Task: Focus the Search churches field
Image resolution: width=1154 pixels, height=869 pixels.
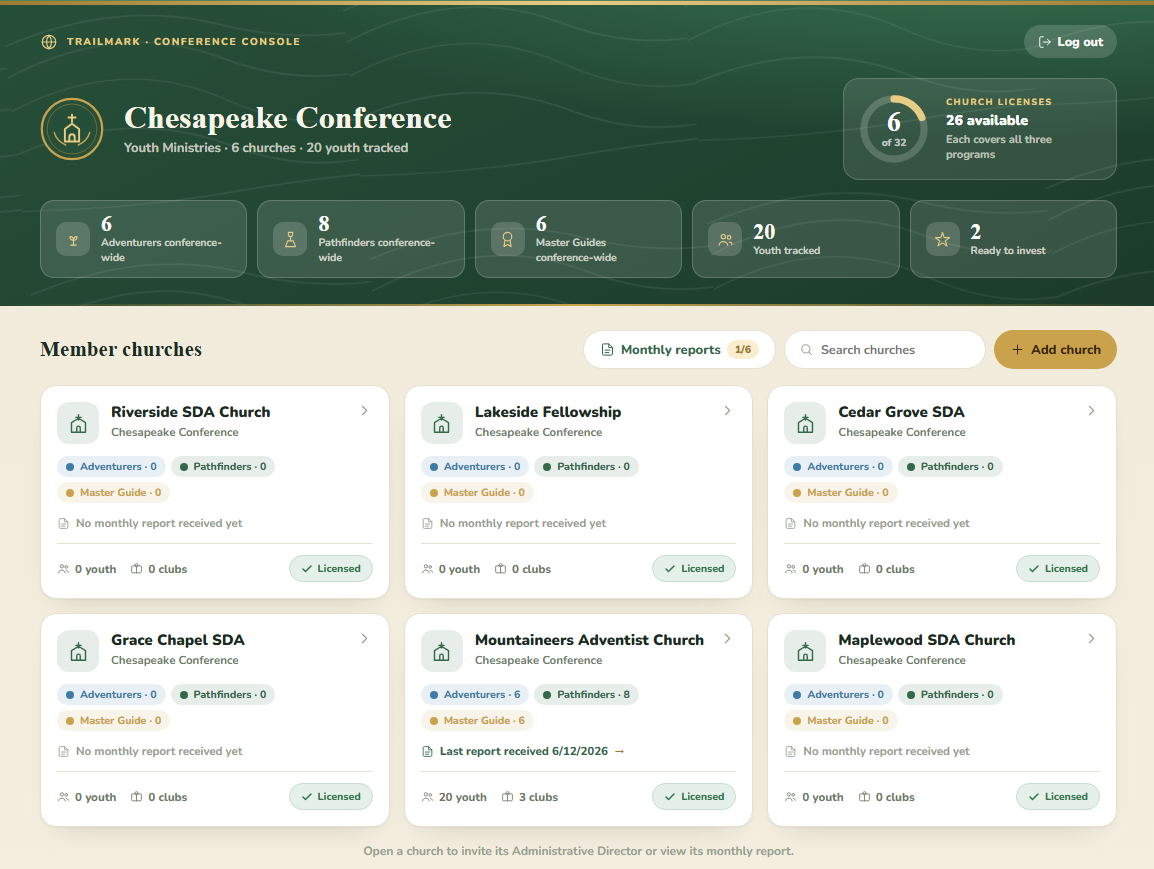Action: coord(885,350)
